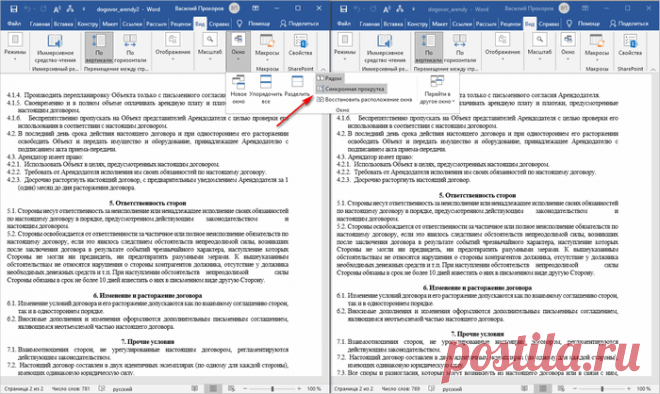Toggle View Side by Side (Рядом)
Viewport: 660px width, 394px height.
pos(329,78)
